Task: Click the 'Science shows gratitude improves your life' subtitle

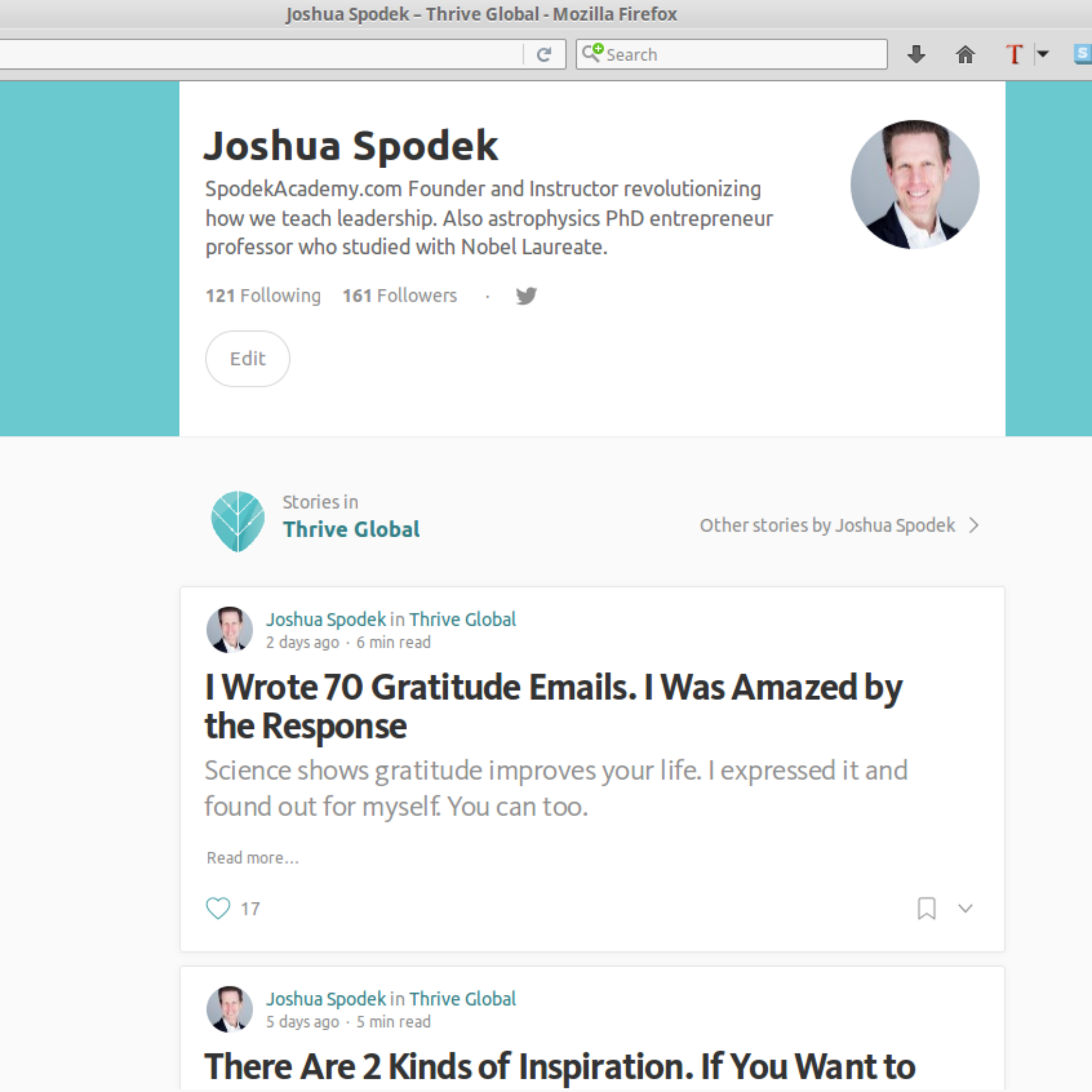Action: pyautogui.click(x=556, y=788)
